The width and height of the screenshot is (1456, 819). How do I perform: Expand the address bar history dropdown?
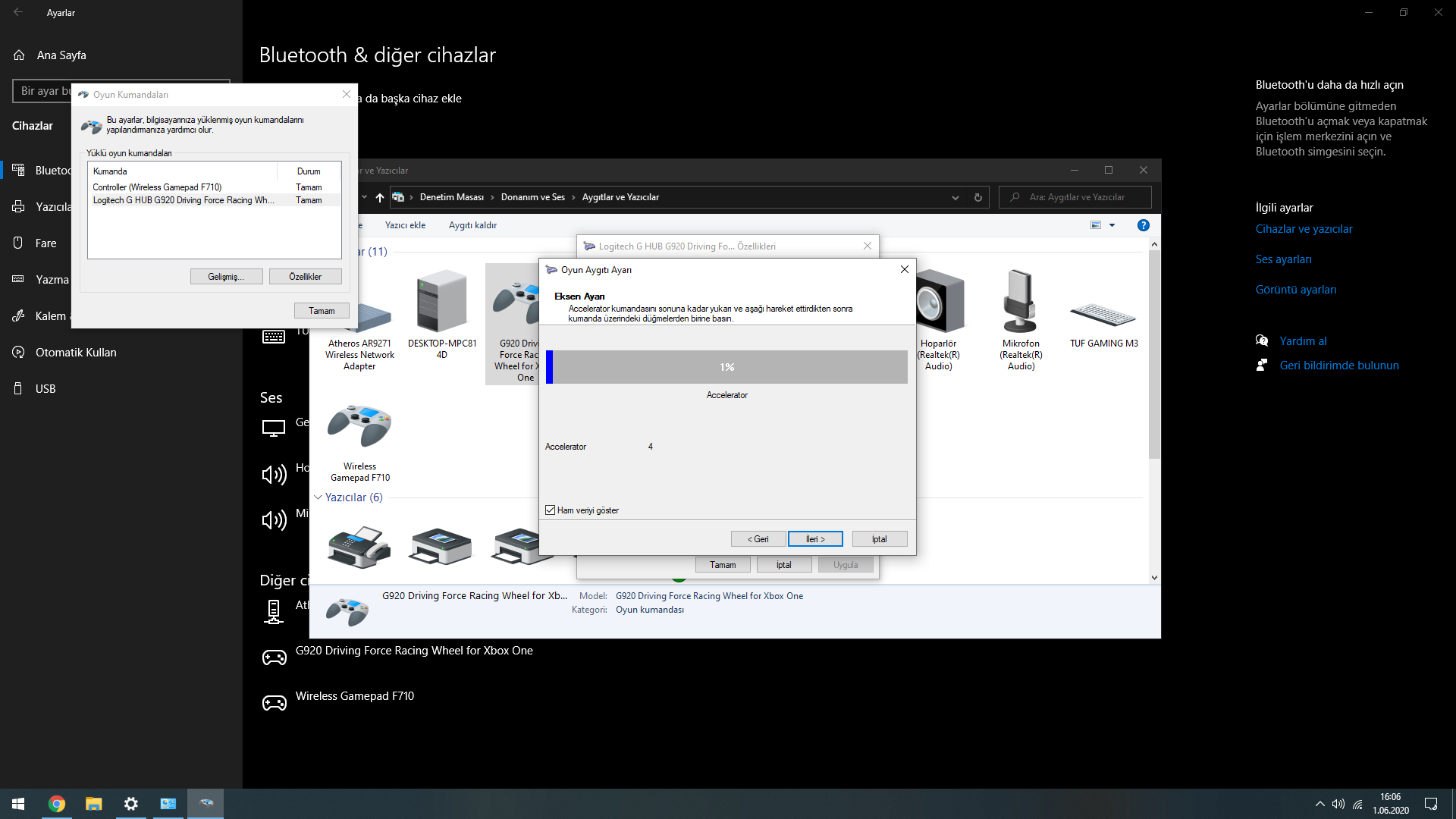pos(955,198)
